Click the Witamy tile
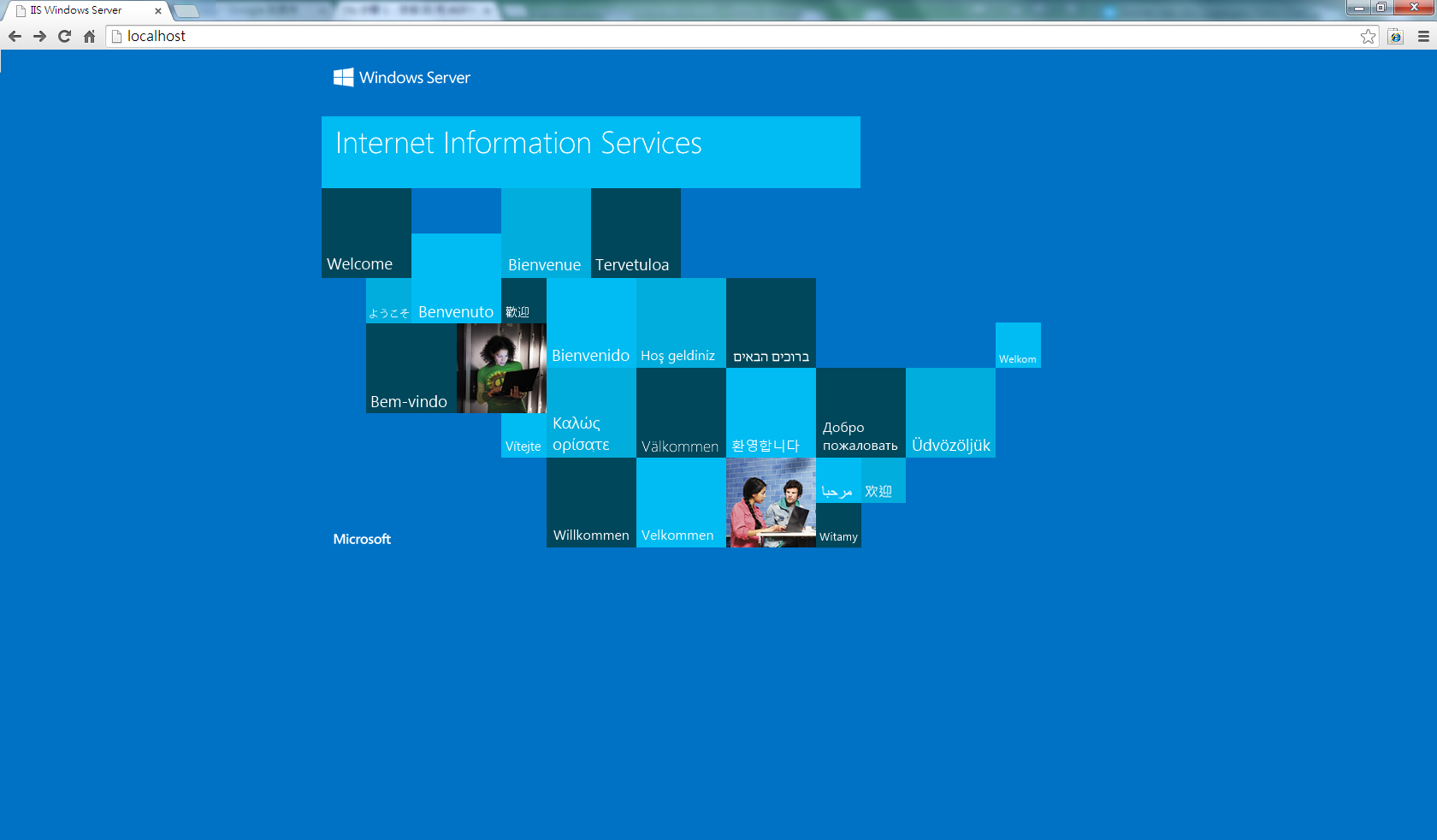This screenshot has width=1437, height=840. pos(838,525)
